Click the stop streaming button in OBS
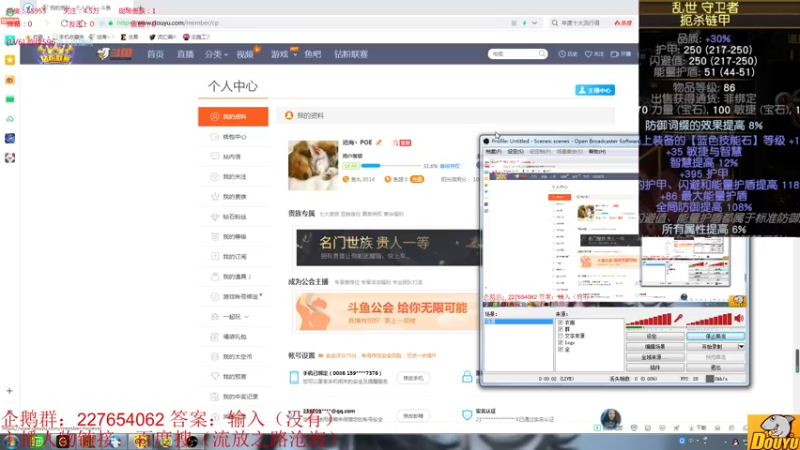The width and height of the screenshot is (800, 450). 715,337
